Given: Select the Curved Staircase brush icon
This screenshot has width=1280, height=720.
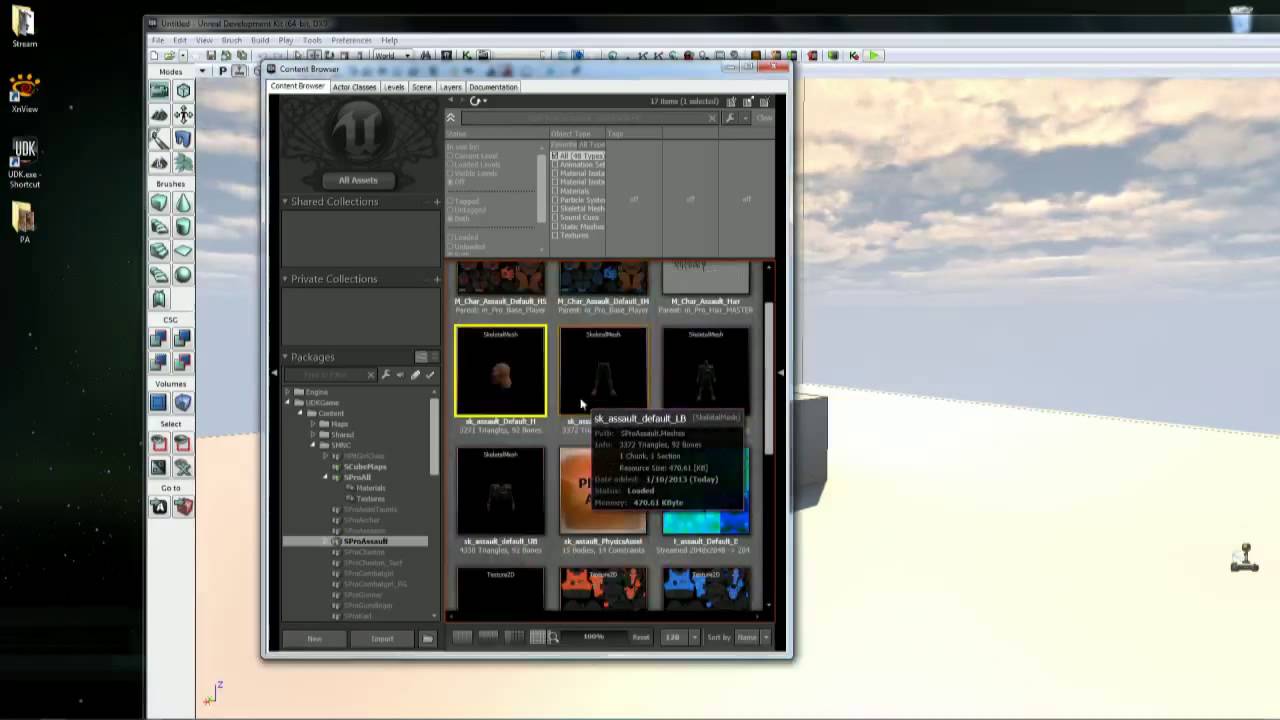Looking at the screenshot, I should coord(160,227).
